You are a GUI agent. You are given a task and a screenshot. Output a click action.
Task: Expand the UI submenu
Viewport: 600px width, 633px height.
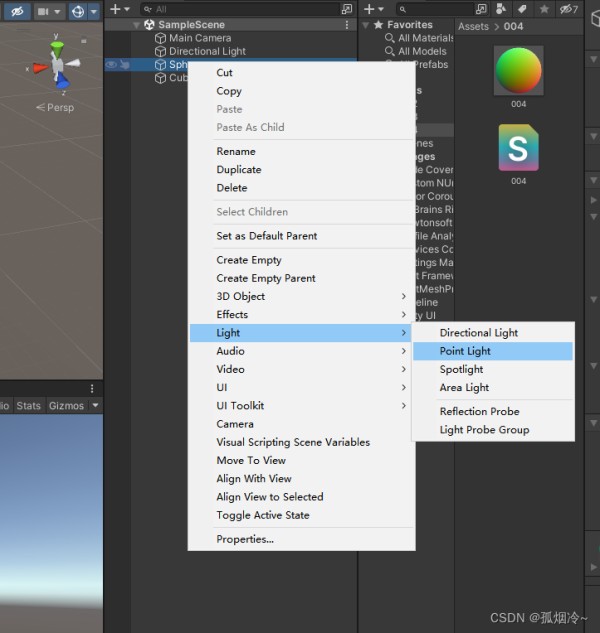[302, 387]
